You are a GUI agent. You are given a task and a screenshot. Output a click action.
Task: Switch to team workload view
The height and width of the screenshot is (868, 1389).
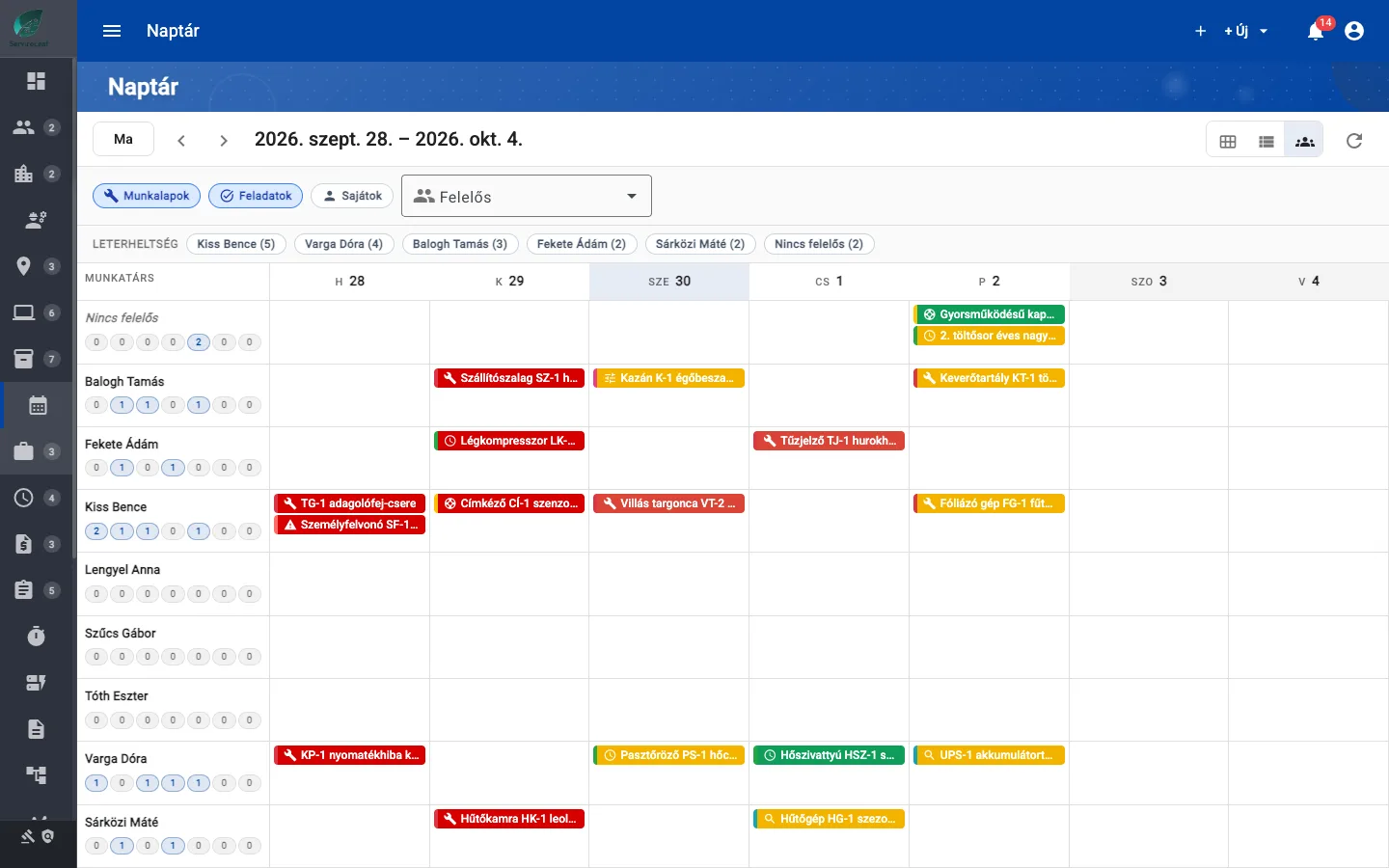[1305, 141]
